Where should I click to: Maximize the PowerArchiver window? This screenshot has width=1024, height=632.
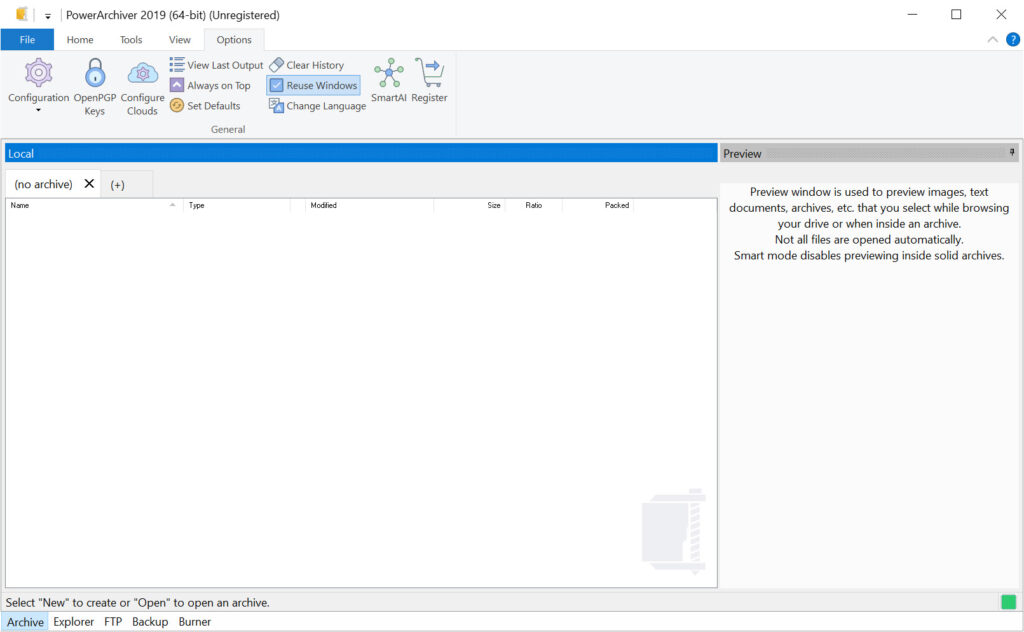click(956, 14)
